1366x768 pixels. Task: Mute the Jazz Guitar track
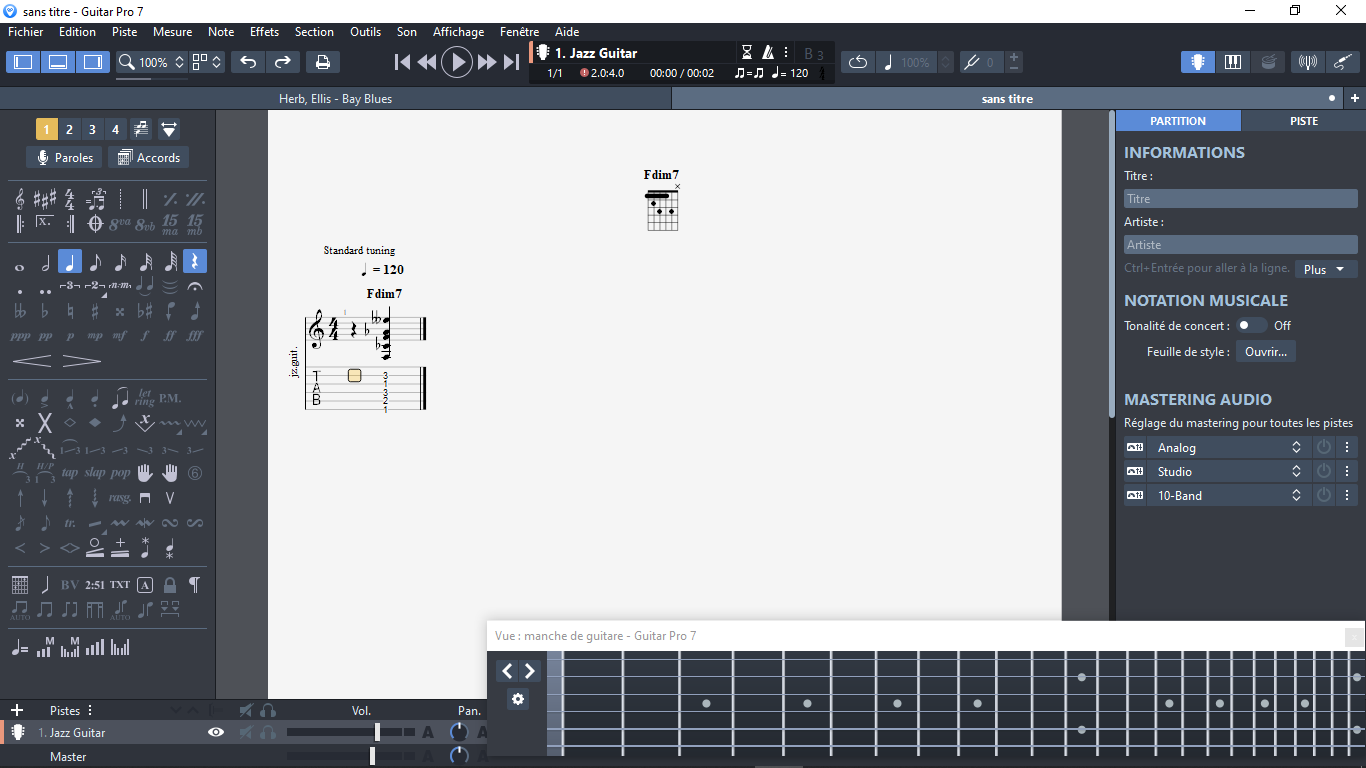(x=245, y=731)
